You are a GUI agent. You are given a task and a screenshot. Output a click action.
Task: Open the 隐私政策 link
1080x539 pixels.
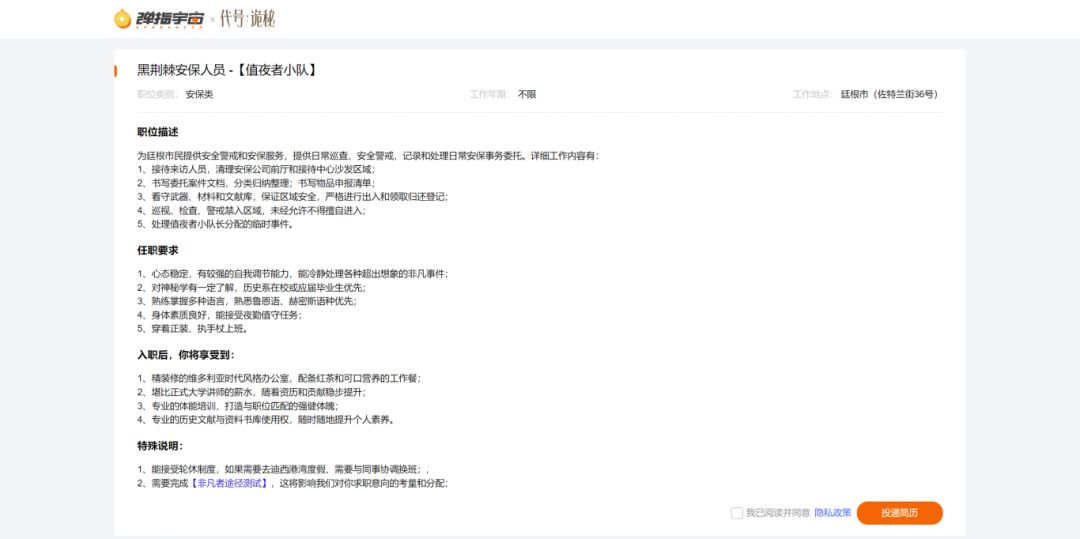(x=833, y=513)
